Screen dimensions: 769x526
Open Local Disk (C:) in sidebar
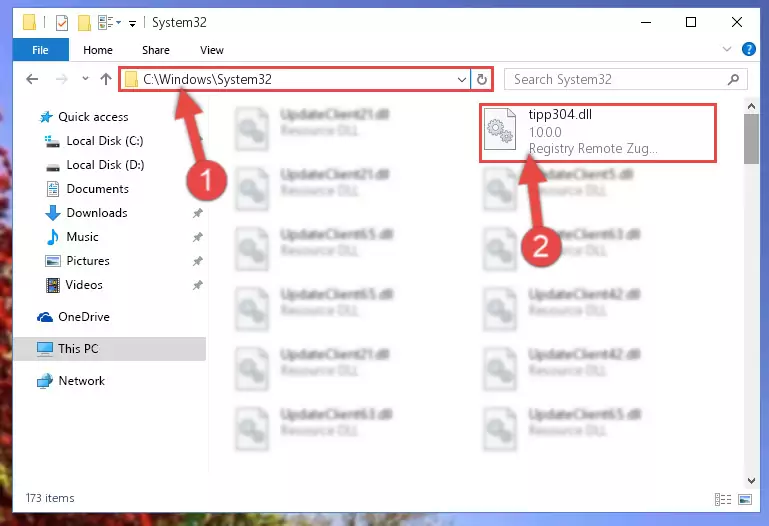[x=104, y=141]
